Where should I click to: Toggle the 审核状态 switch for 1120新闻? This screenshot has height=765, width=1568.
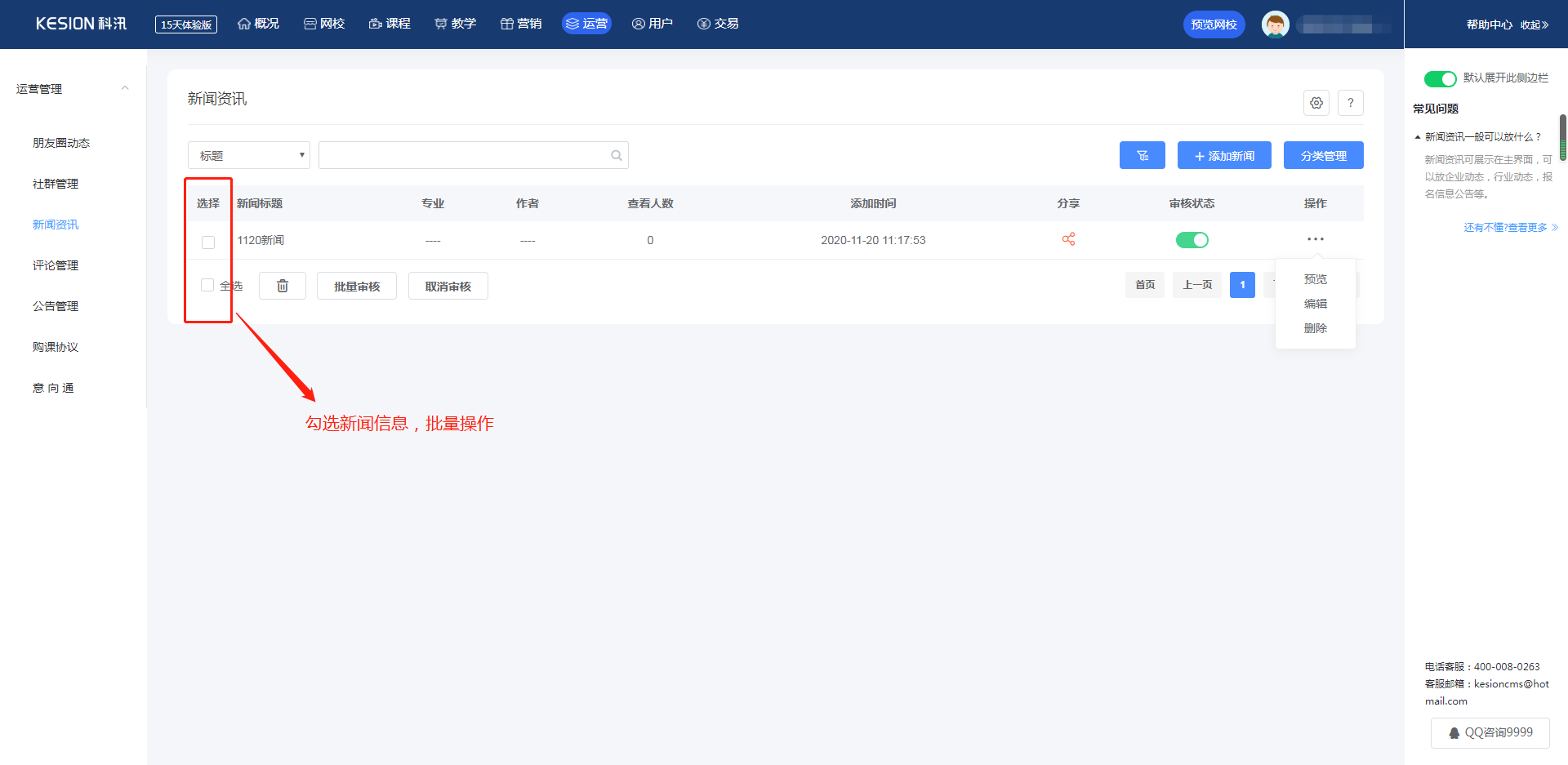tap(1192, 240)
